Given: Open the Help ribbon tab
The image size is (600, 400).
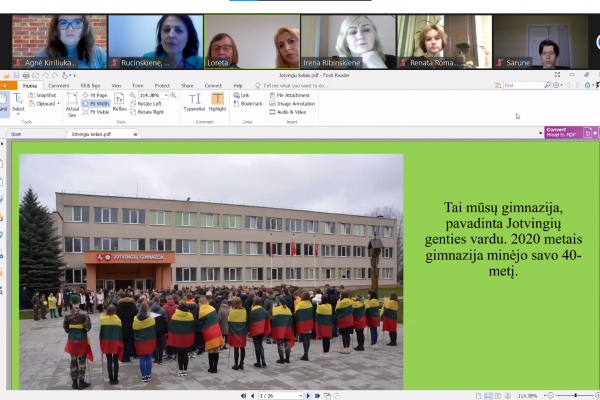Looking at the screenshot, I should (x=238, y=86).
